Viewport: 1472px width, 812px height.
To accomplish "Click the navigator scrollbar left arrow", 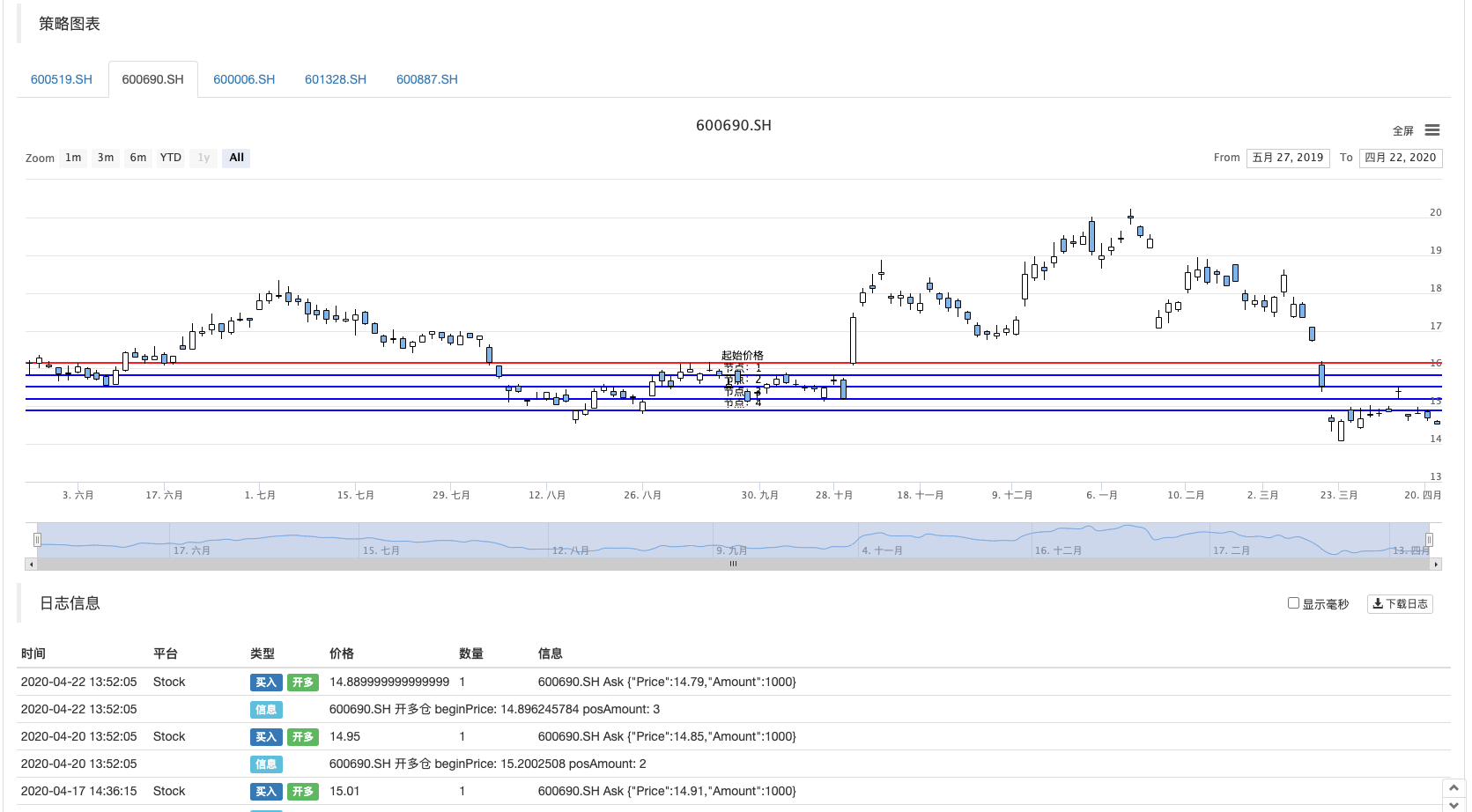I will pyautogui.click(x=31, y=565).
